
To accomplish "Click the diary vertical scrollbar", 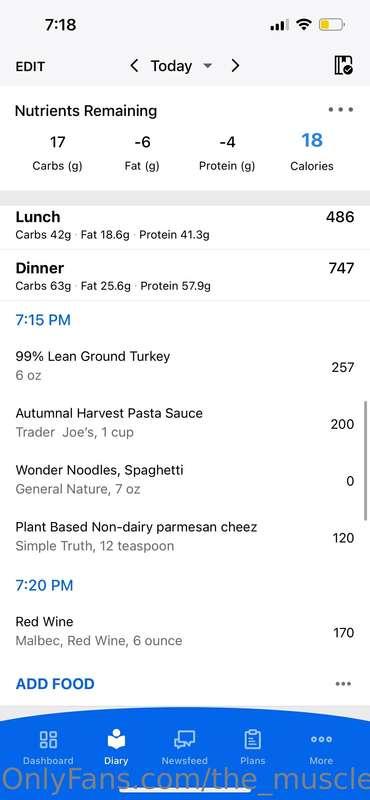I will coord(365,461).
